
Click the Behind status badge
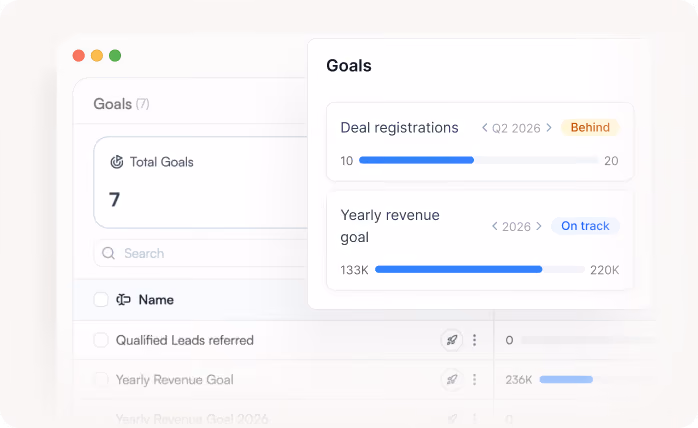click(x=590, y=128)
